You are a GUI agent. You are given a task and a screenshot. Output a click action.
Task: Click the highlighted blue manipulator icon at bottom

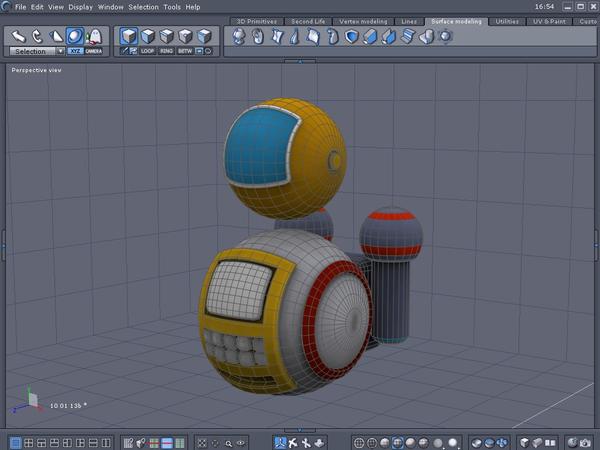(x=280, y=443)
